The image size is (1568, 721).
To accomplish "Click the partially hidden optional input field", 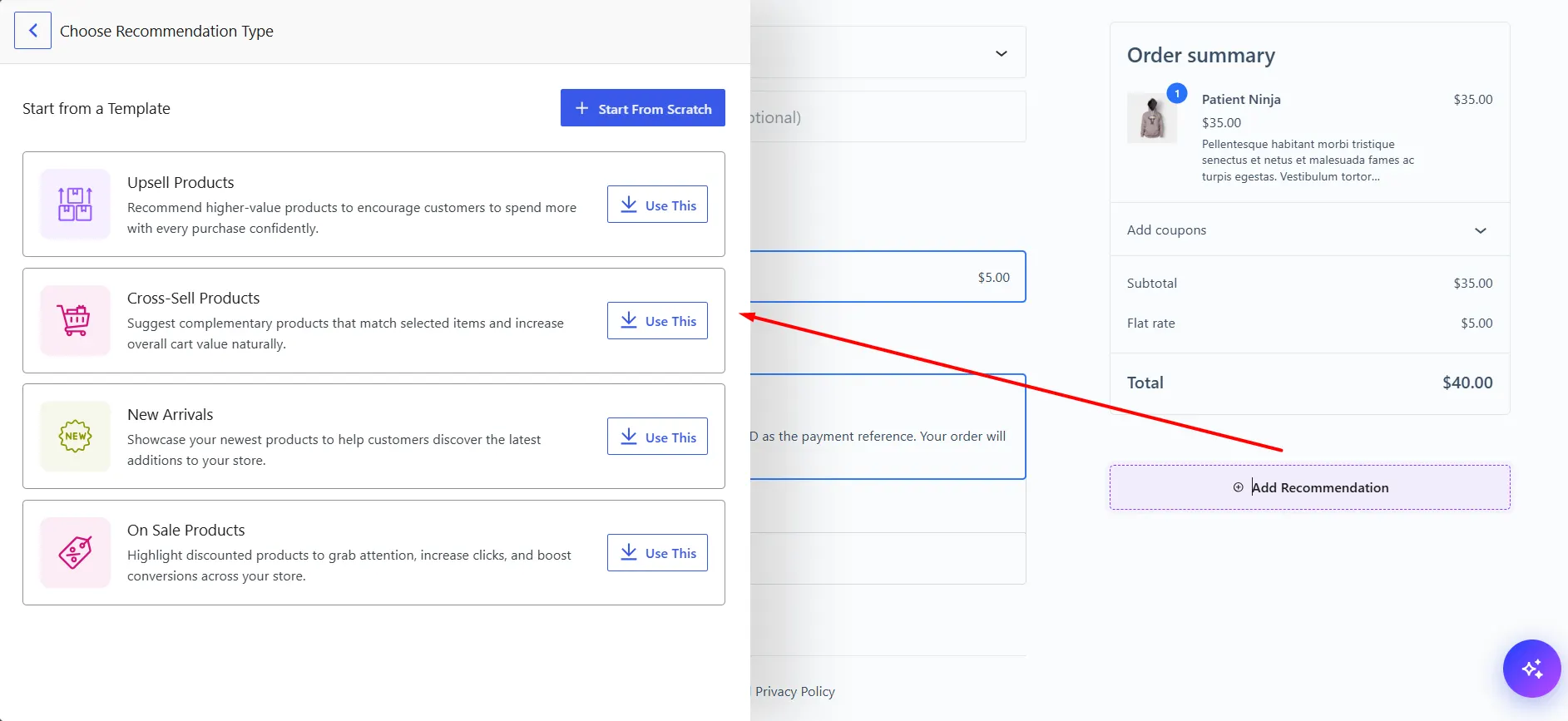I will click(888, 116).
